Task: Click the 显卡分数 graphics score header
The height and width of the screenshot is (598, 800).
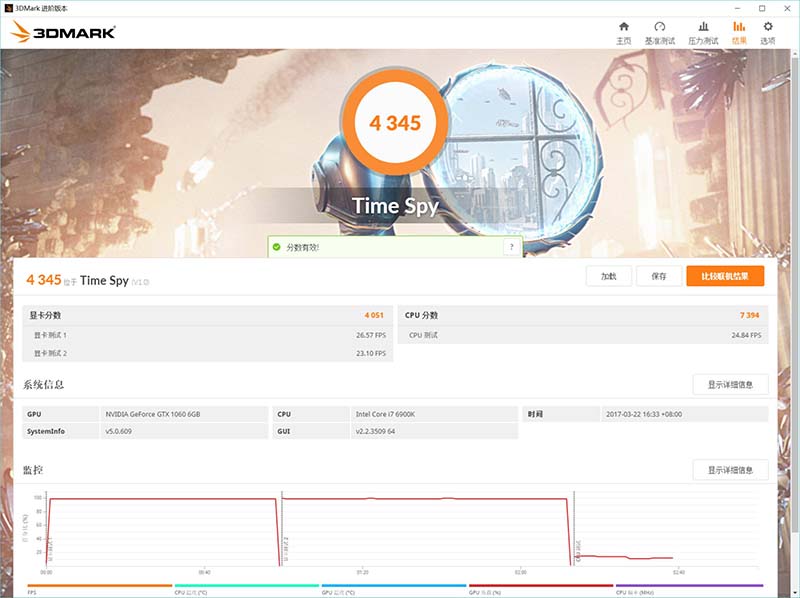Action: click(x=45, y=315)
